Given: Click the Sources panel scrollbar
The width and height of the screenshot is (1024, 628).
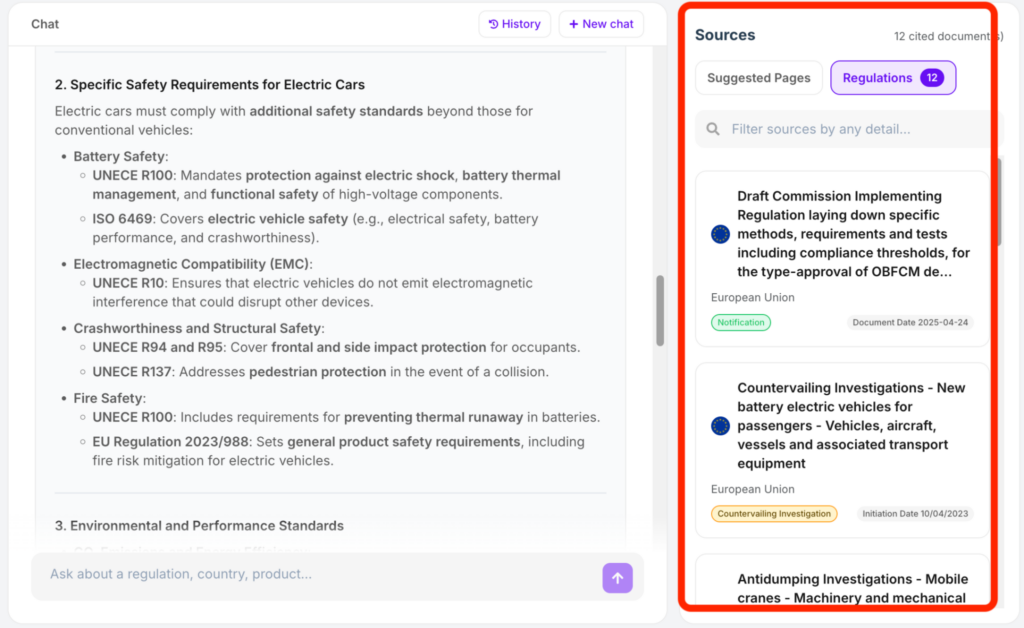Looking at the screenshot, I should point(999,202).
